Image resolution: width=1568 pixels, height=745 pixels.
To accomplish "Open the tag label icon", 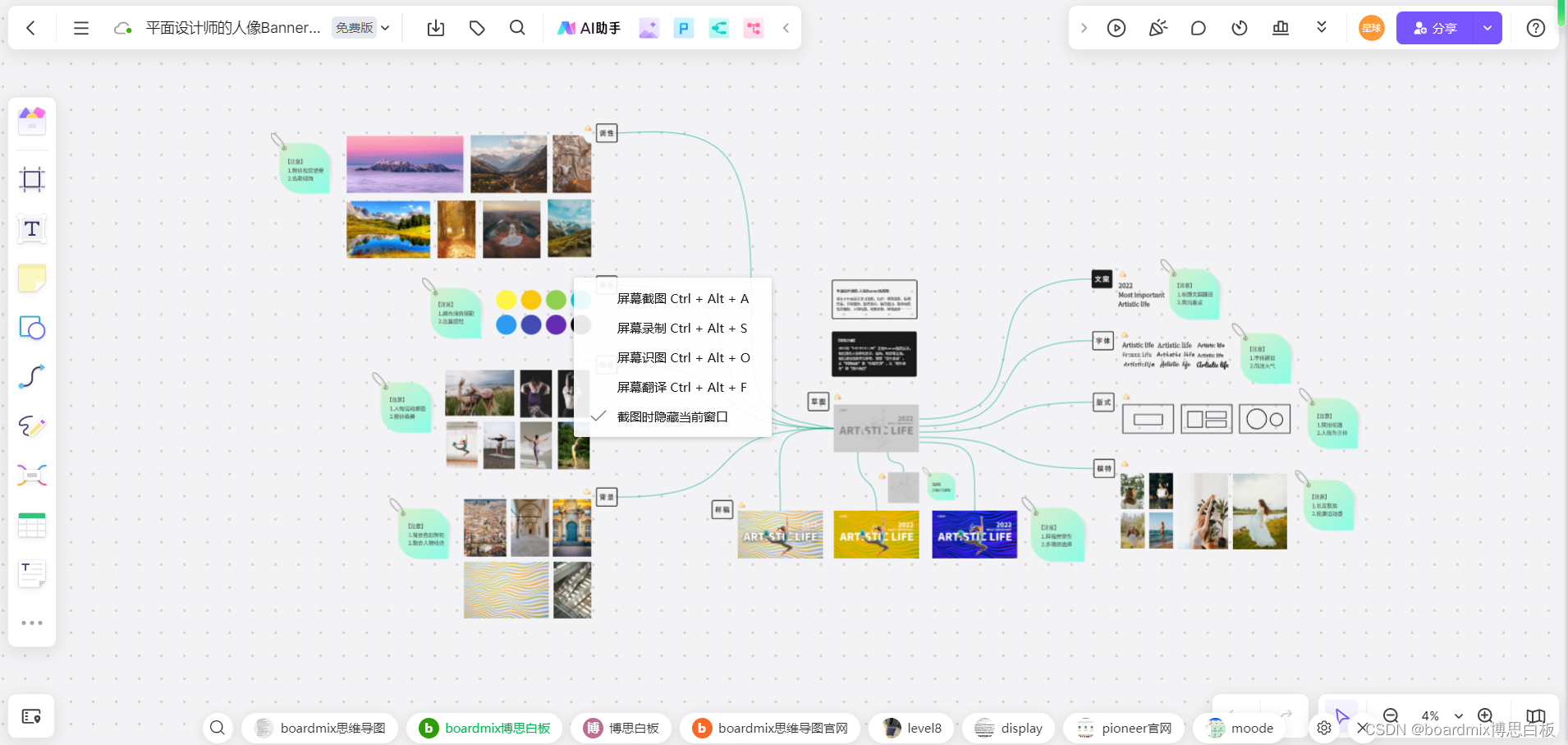I will click(477, 28).
